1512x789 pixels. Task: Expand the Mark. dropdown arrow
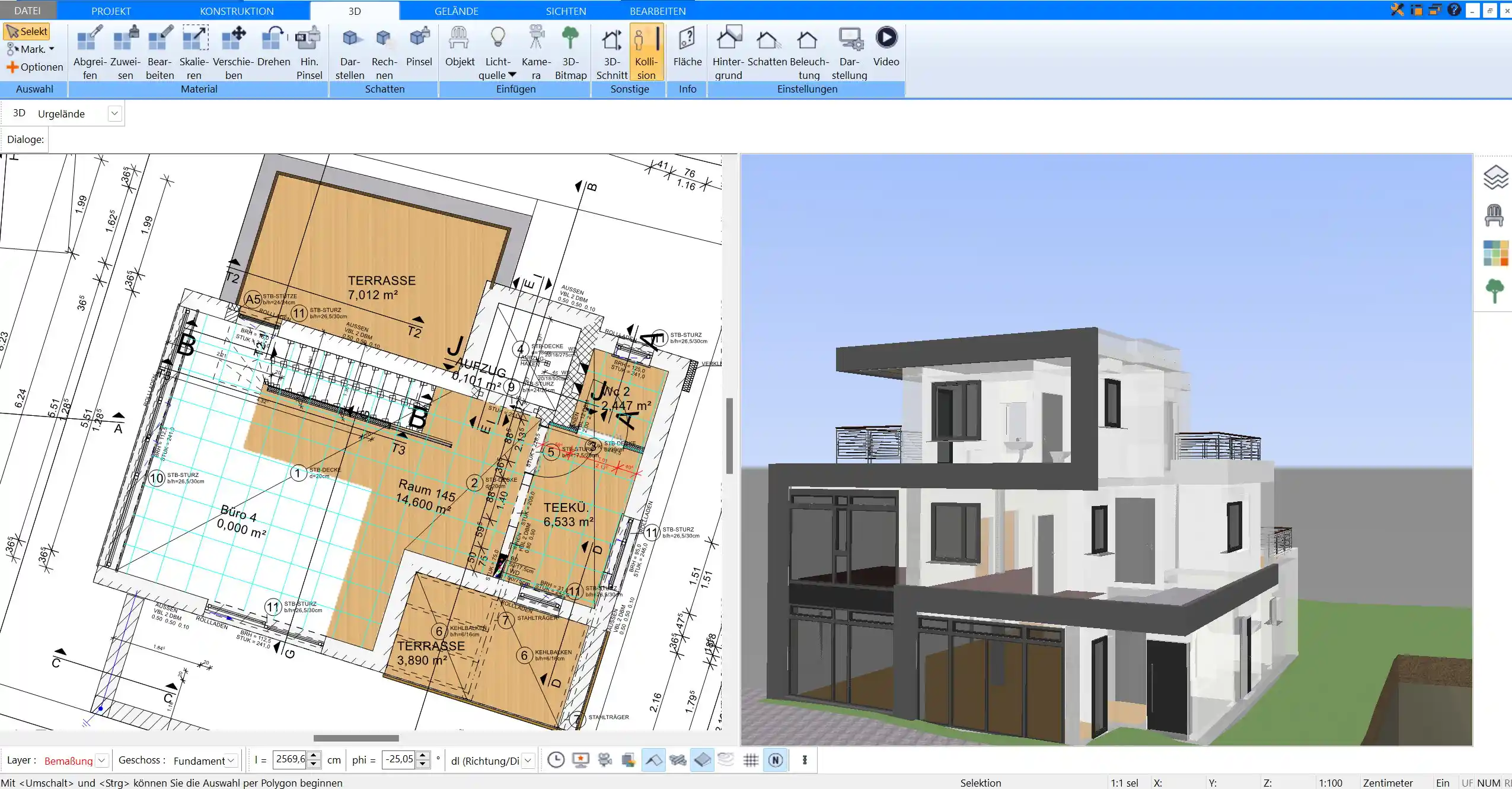52,49
